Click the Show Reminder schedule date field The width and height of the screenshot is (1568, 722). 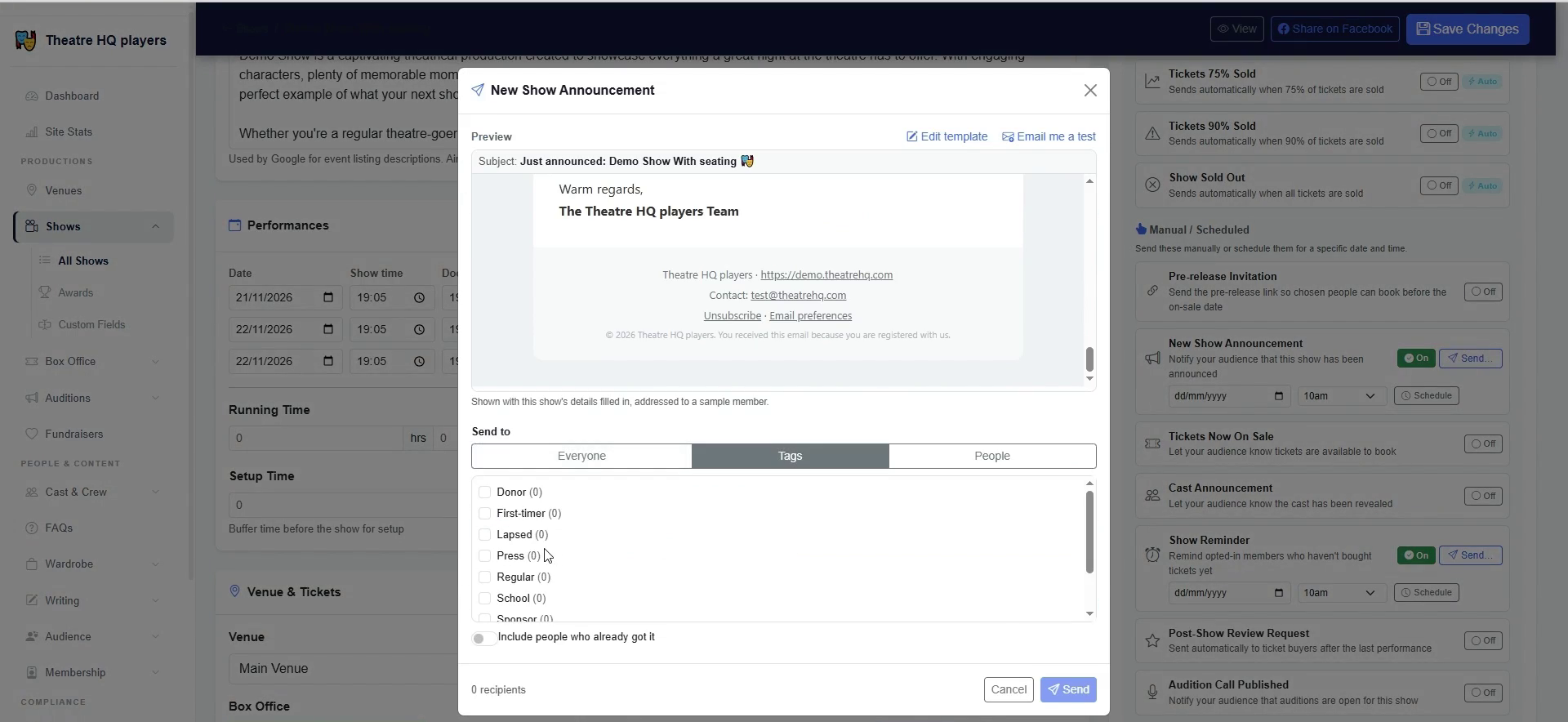point(1229,592)
